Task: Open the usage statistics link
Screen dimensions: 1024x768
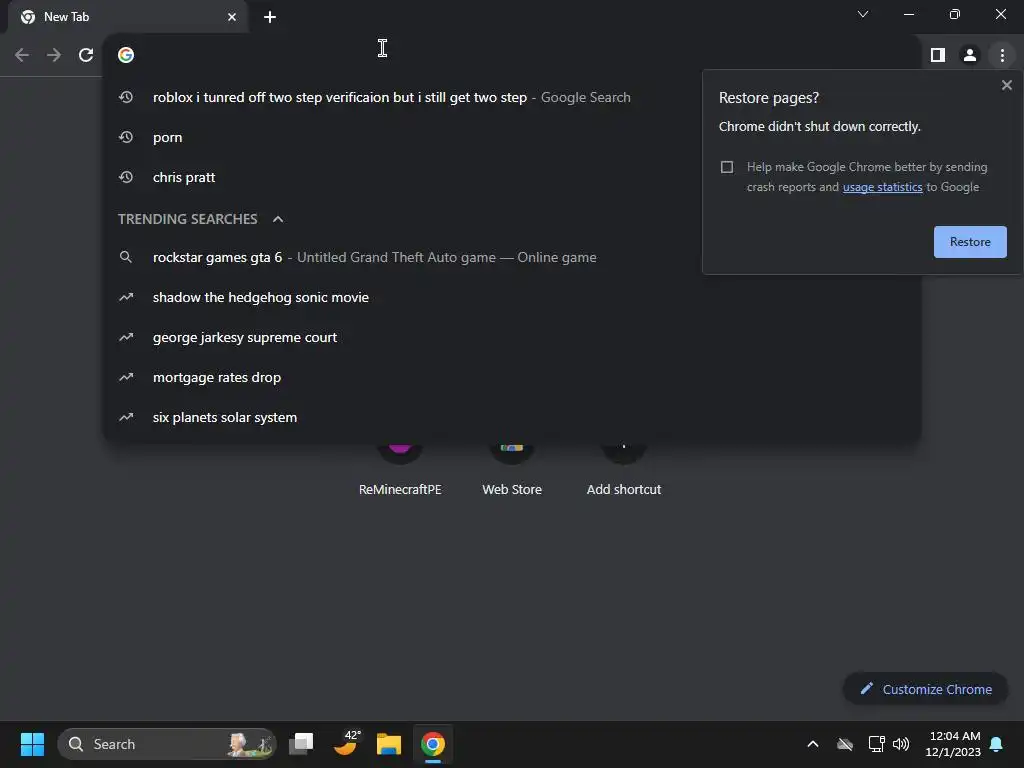Action: (882, 187)
